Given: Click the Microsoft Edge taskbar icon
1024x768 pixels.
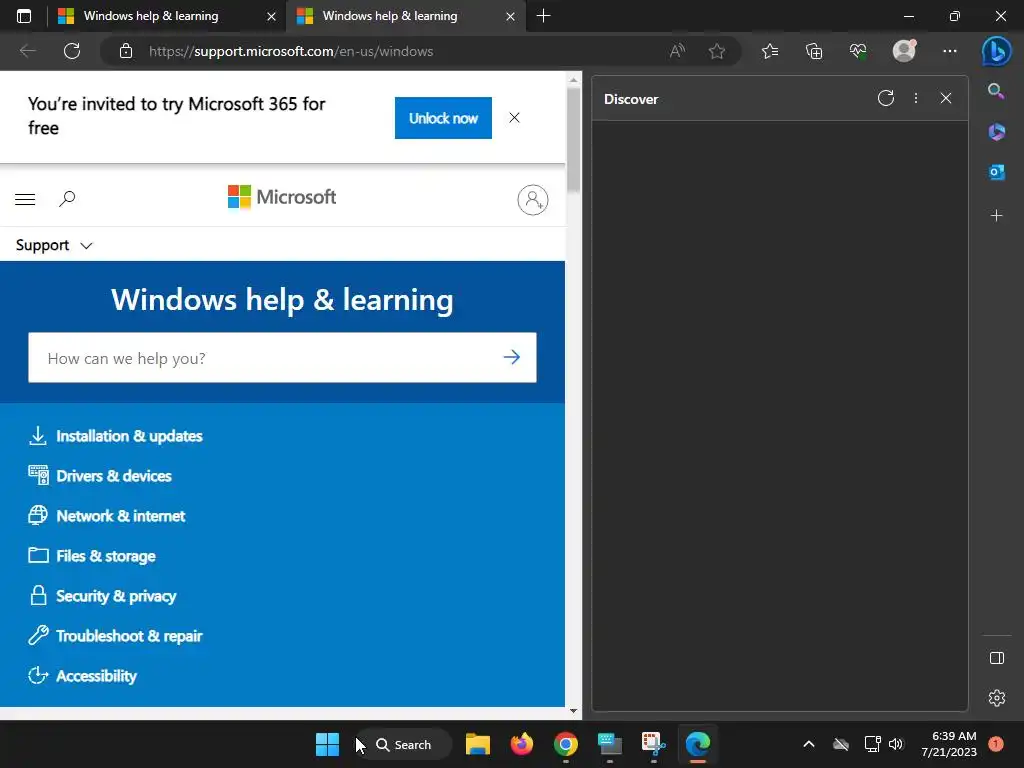Looking at the screenshot, I should (x=697, y=744).
